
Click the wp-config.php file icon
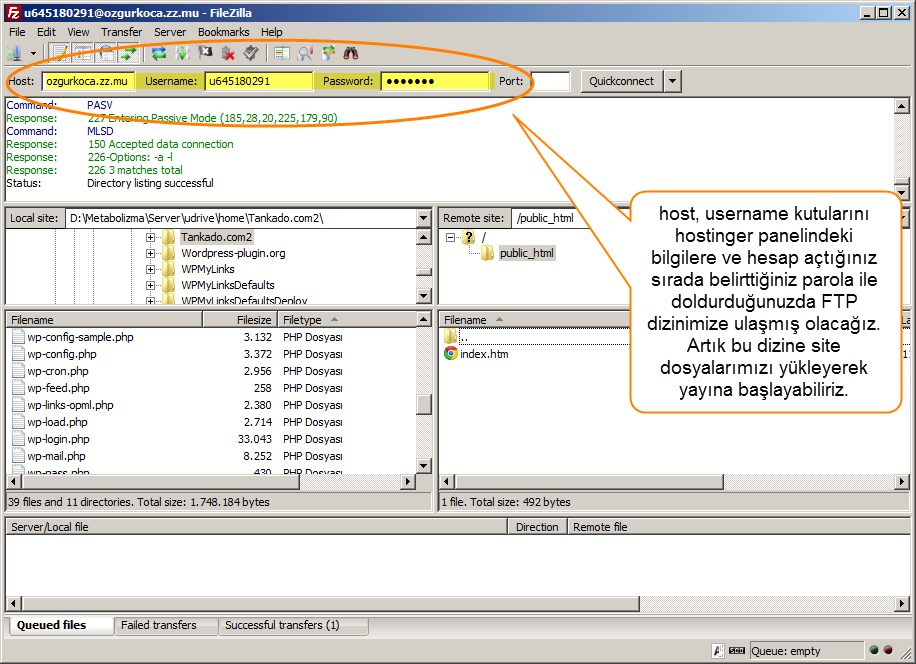(x=18, y=354)
